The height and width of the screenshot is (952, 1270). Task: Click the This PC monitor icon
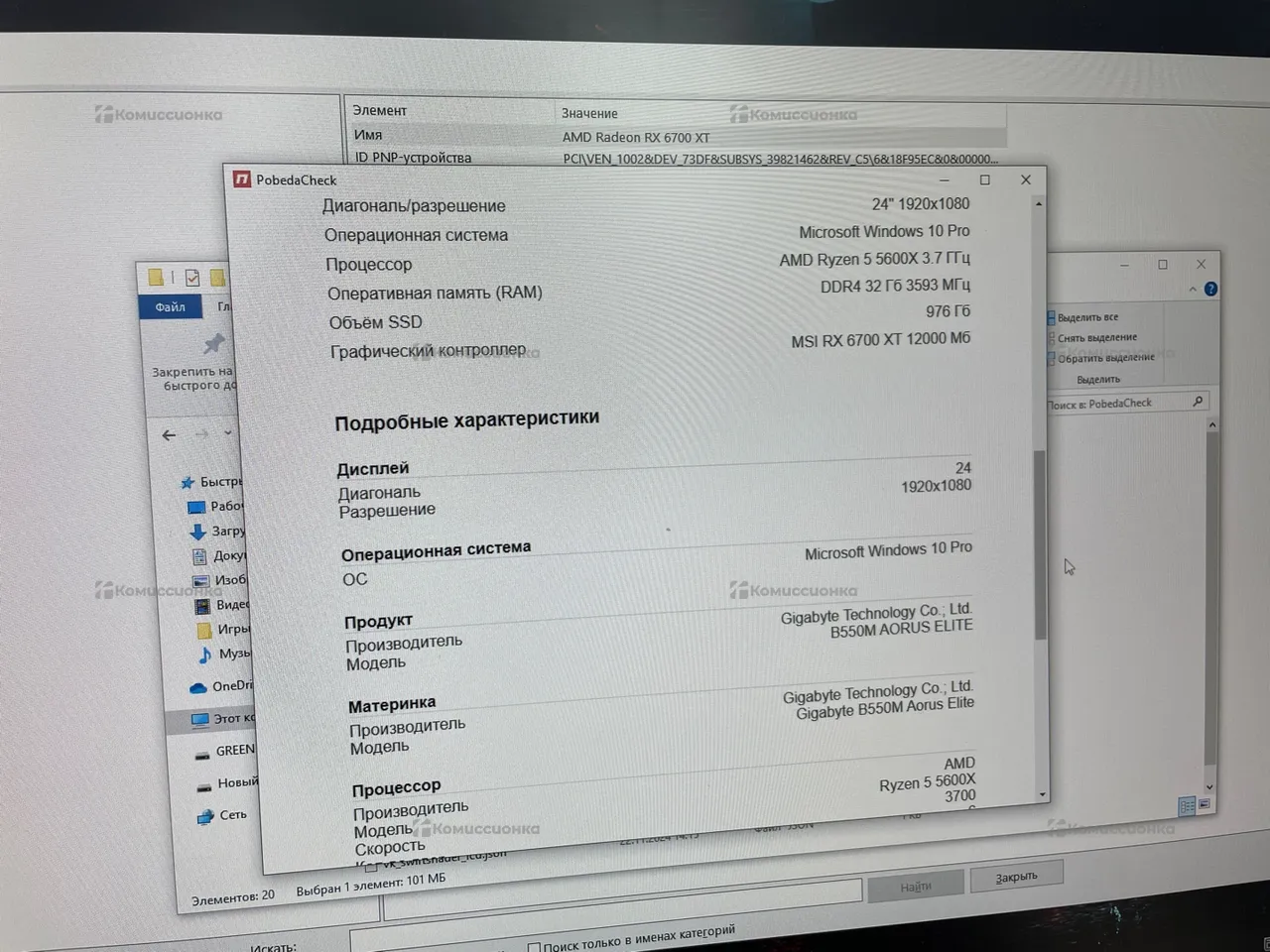[200, 719]
